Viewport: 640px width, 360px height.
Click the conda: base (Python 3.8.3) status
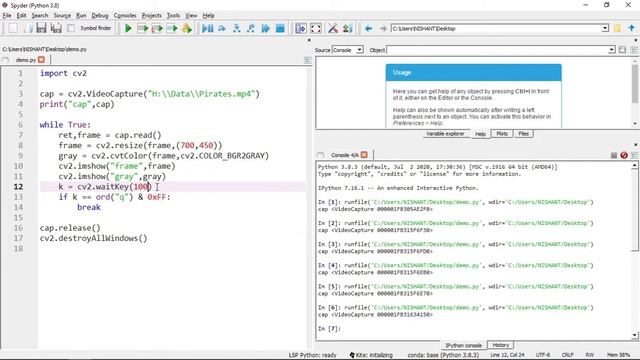tap(443, 355)
